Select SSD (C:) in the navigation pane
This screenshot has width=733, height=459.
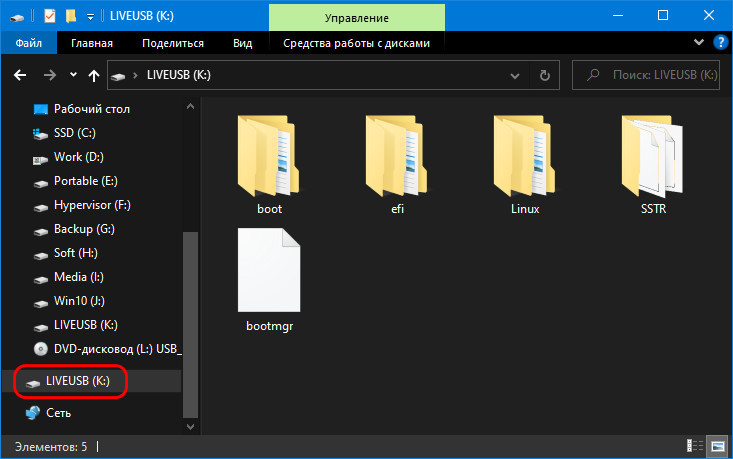(x=75, y=133)
